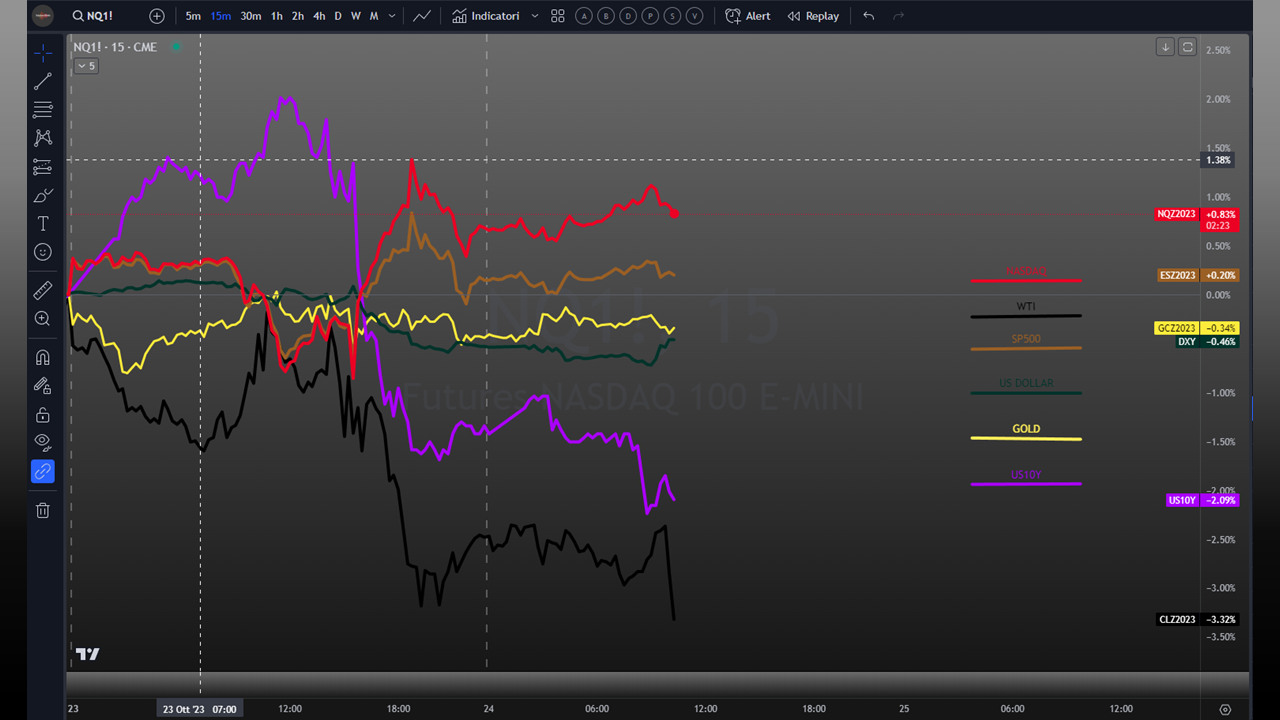
Task: Expand the Indicatori favorites dropdown
Action: point(535,16)
